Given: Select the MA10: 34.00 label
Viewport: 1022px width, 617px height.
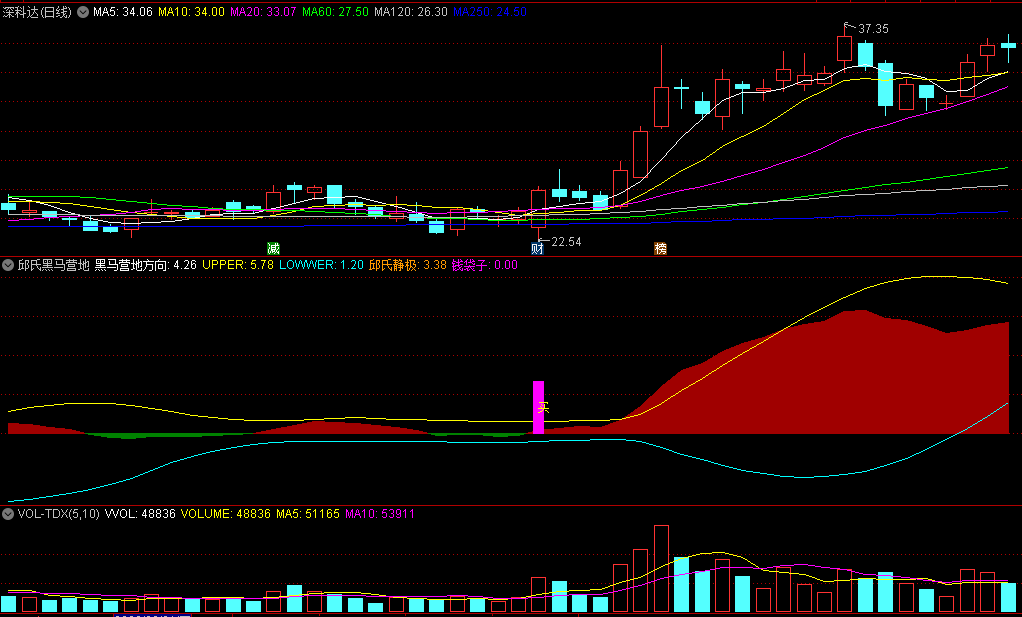Looking at the screenshot, I should tap(192, 12).
